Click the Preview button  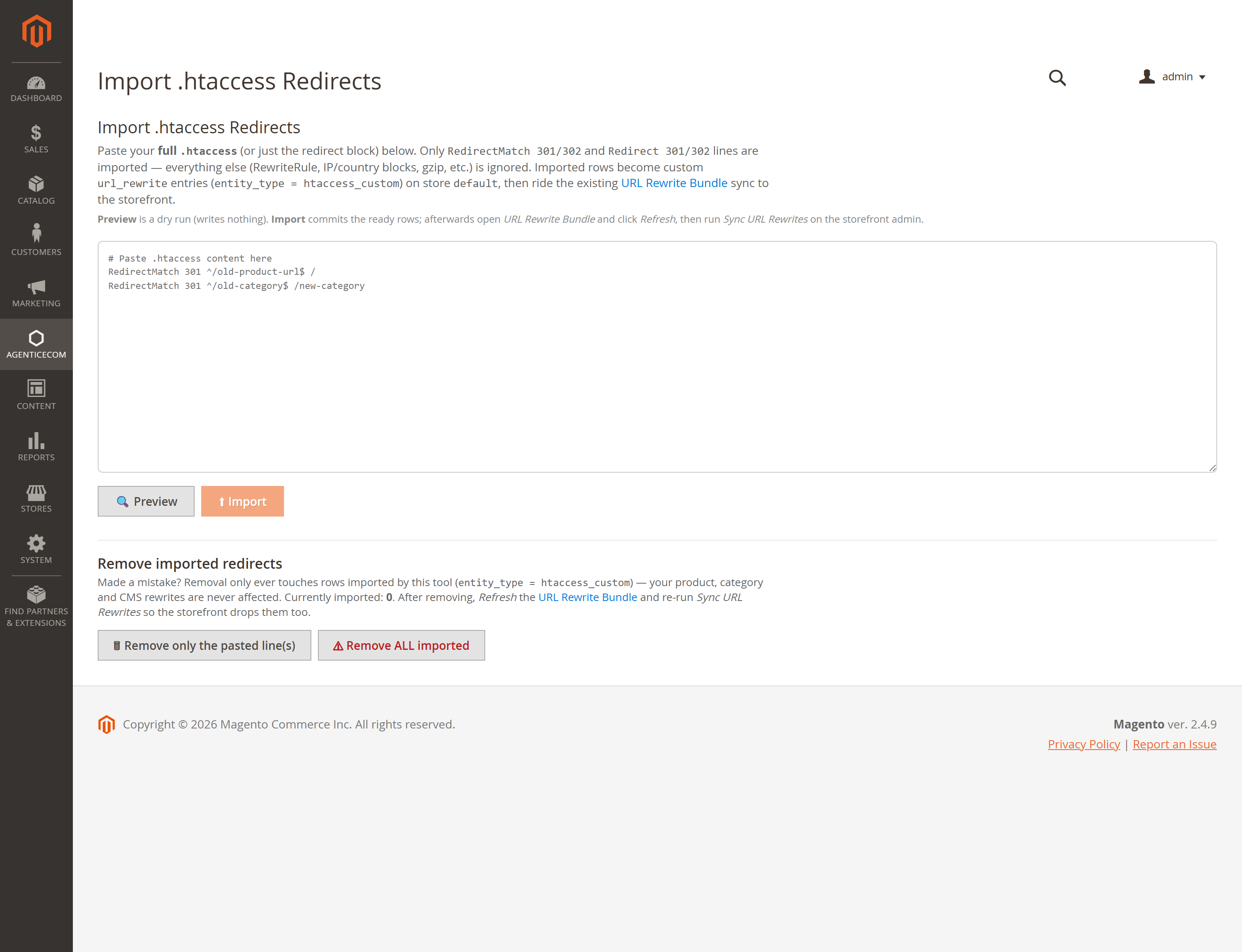click(x=146, y=502)
